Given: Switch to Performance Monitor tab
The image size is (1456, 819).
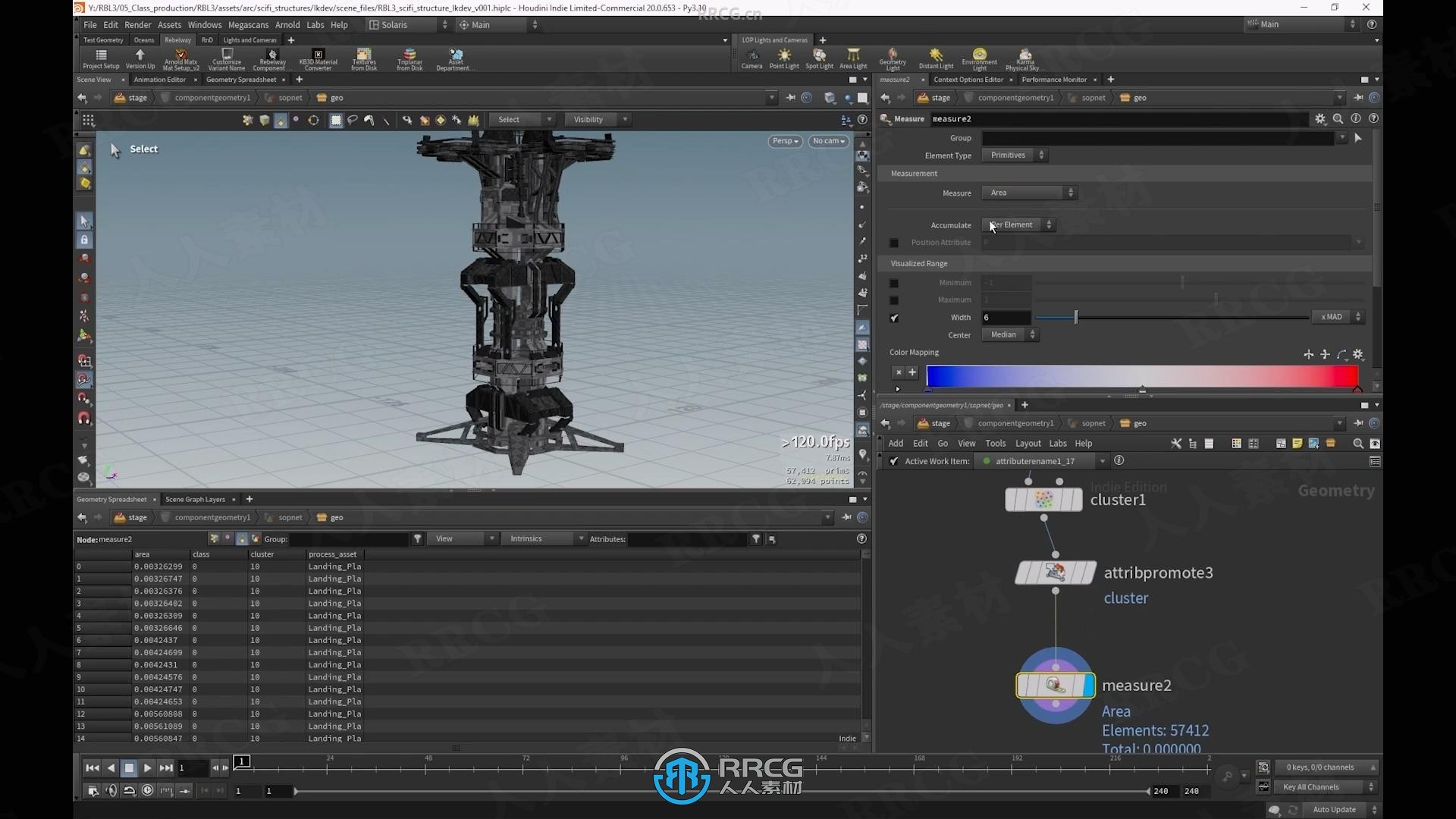Looking at the screenshot, I should click(1054, 80).
